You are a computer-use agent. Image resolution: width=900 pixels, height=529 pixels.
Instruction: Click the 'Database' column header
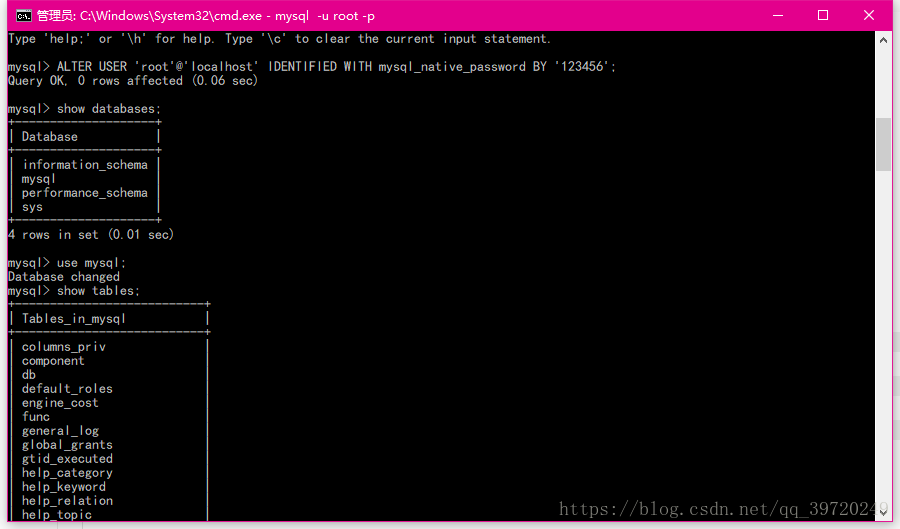(x=49, y=137)
